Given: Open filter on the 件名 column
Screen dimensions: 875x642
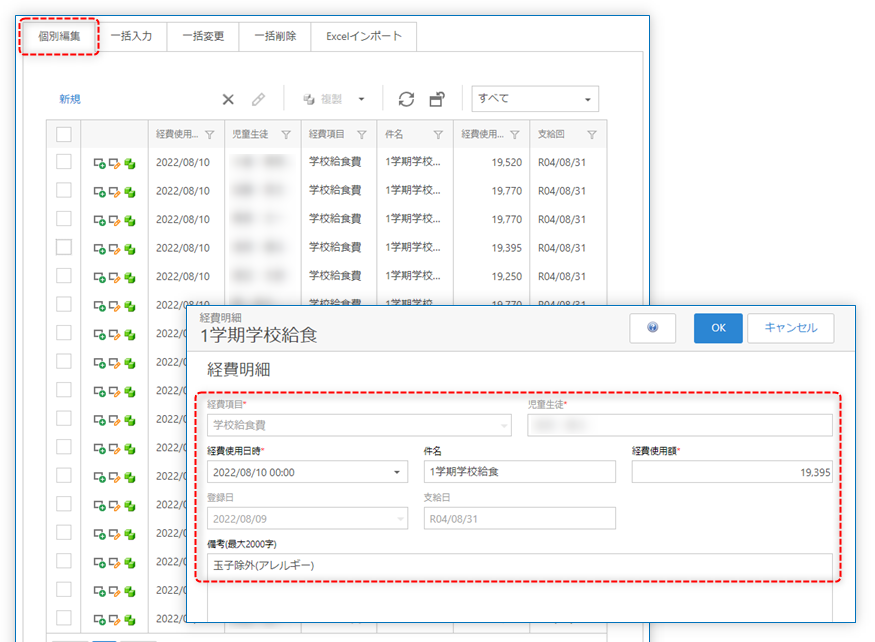Looking at the screenshot, I should [438, 135].
